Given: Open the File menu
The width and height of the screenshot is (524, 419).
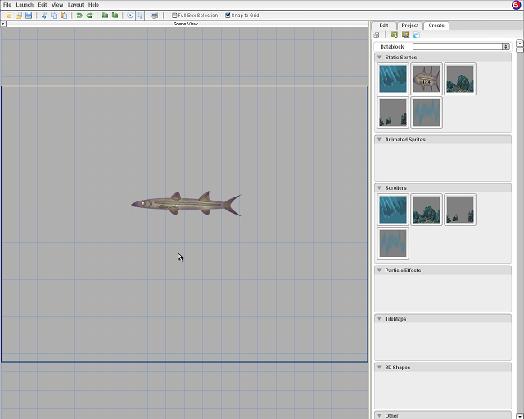Looking at the screenshot, I should click(7, 5).
